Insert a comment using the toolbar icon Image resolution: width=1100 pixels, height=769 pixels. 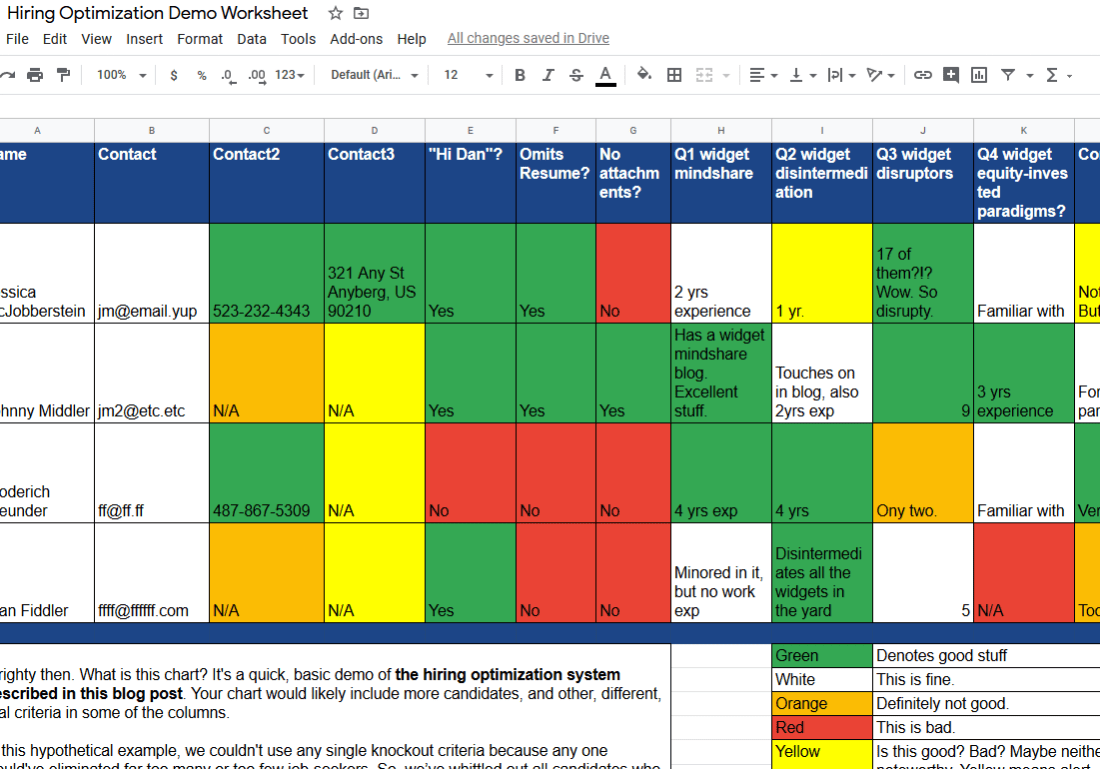coord(951,75)
